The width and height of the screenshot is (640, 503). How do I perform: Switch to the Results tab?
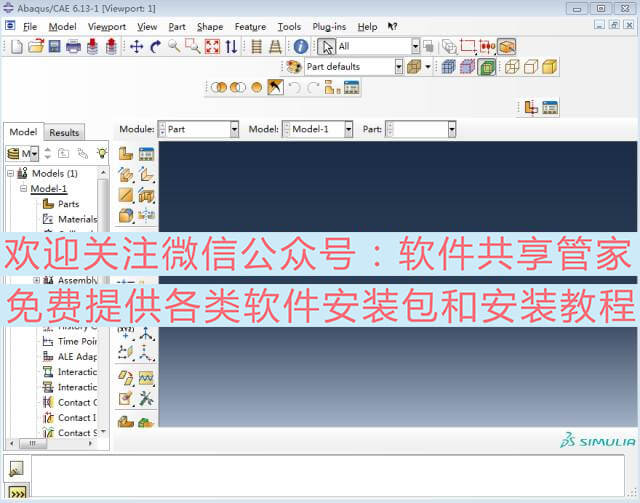[x=64, y=132]
